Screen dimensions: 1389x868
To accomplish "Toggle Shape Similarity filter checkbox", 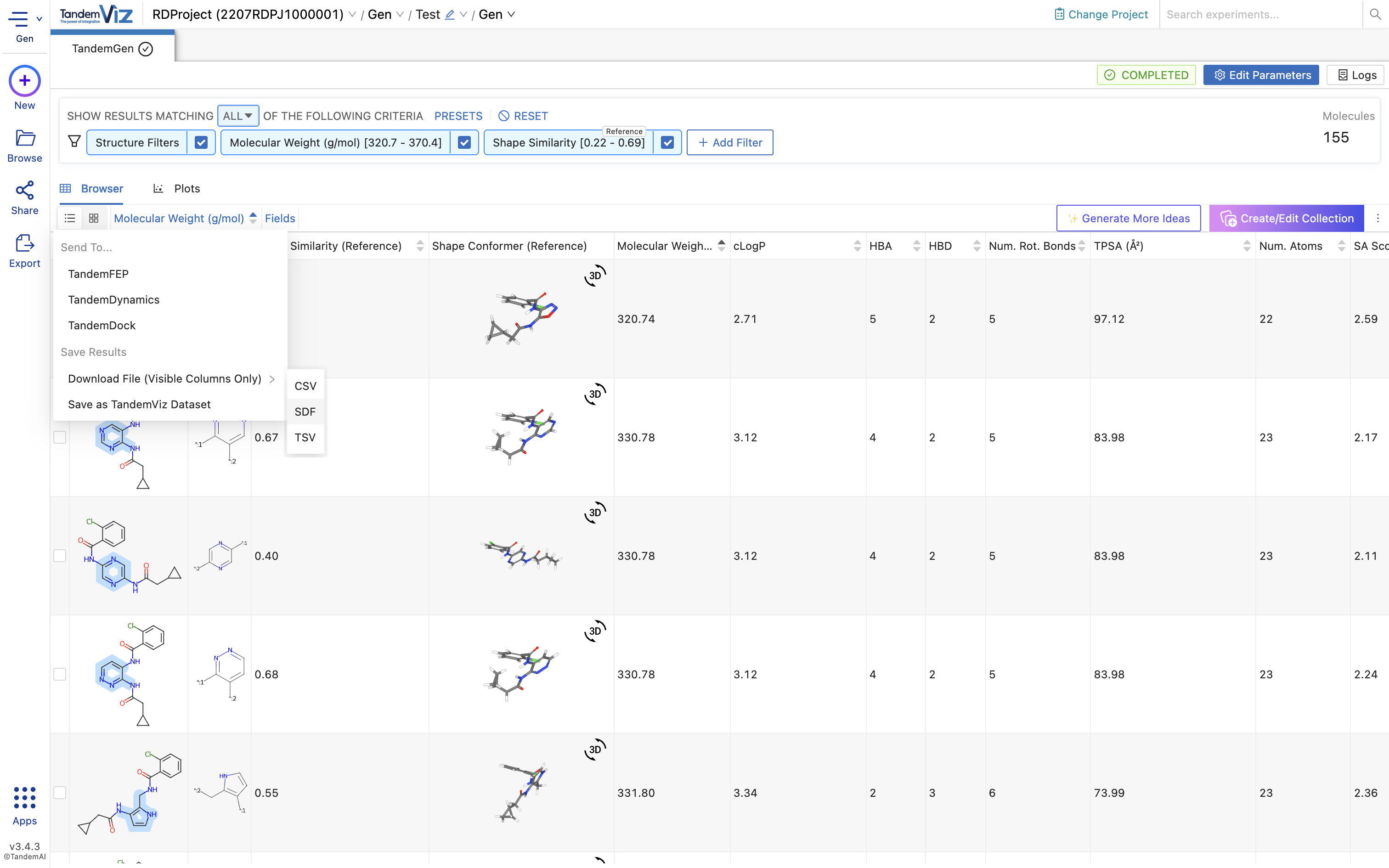I will (x=667, y=142).
